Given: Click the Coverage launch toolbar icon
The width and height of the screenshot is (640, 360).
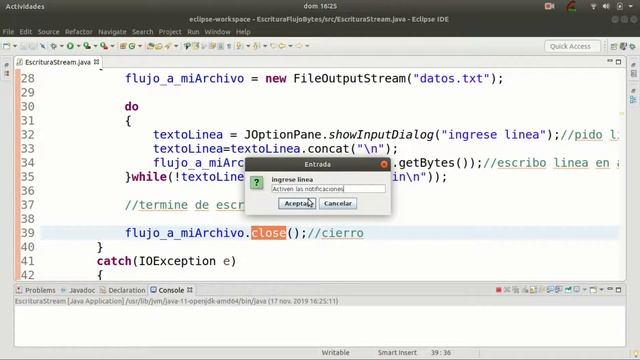Looking at the screenshot, I should point(87,46).
